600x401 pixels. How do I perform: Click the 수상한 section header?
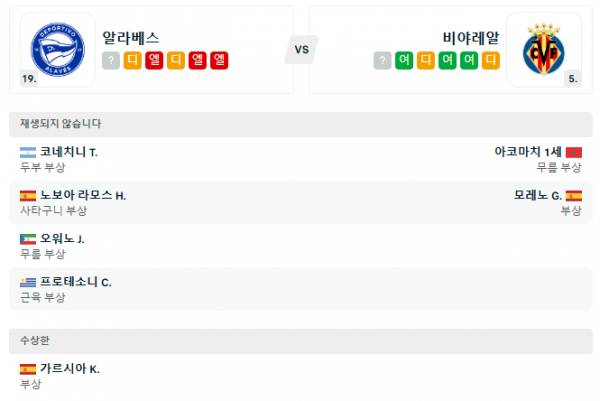(x=34, y=341)
